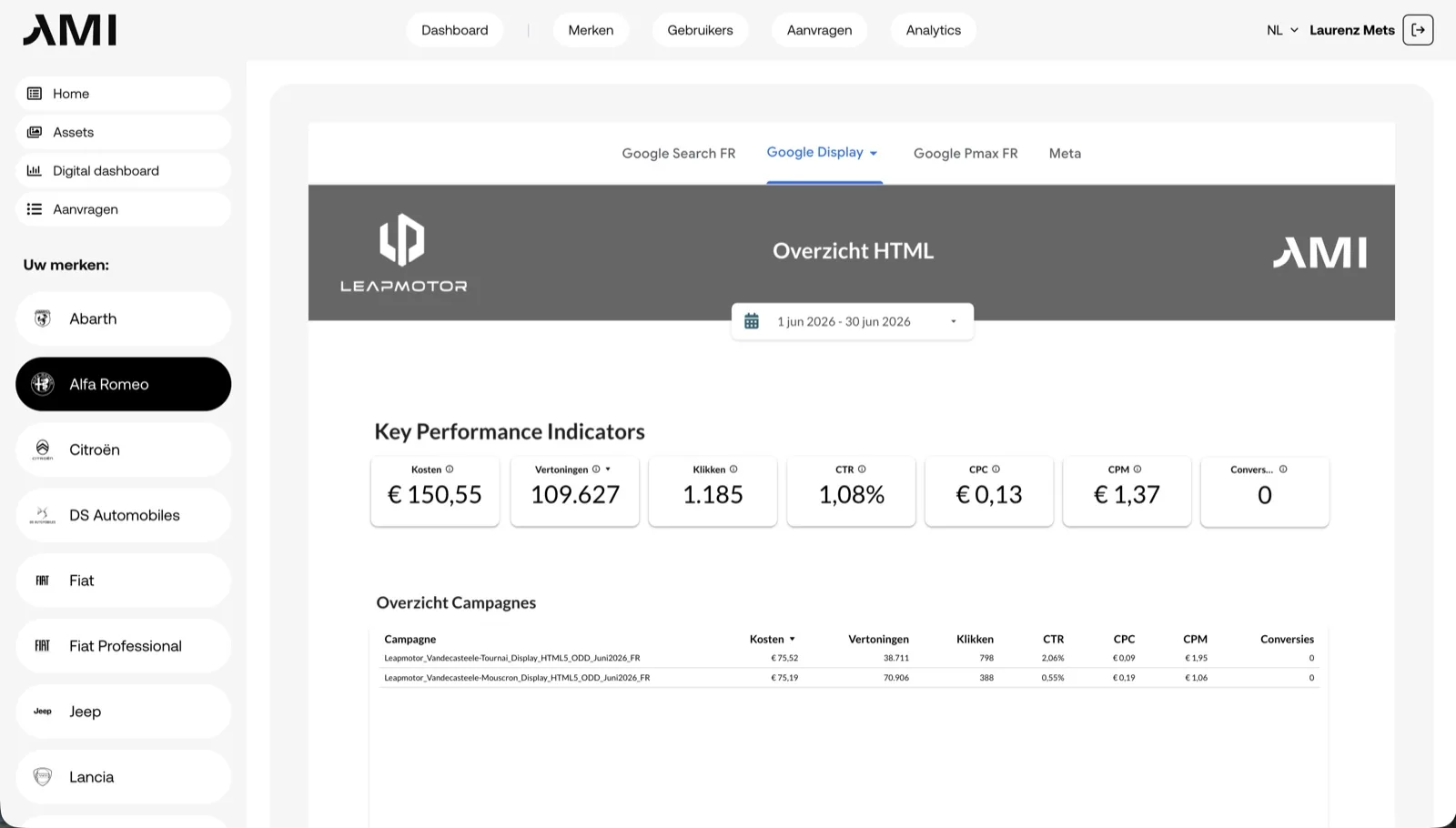Screen dimensions: 1456x828
Task: Click the Assets sidebar icon
Action: [x=35, y=132]
